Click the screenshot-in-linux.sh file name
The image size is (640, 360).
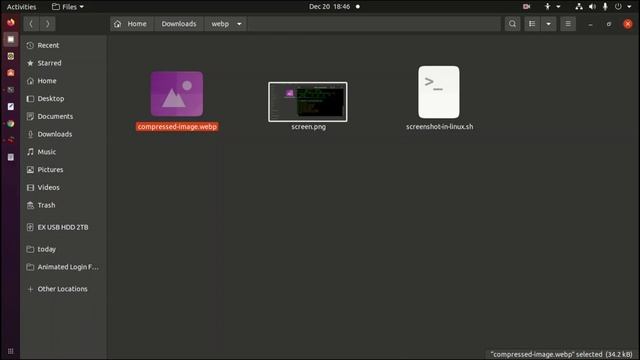[440, 127]
